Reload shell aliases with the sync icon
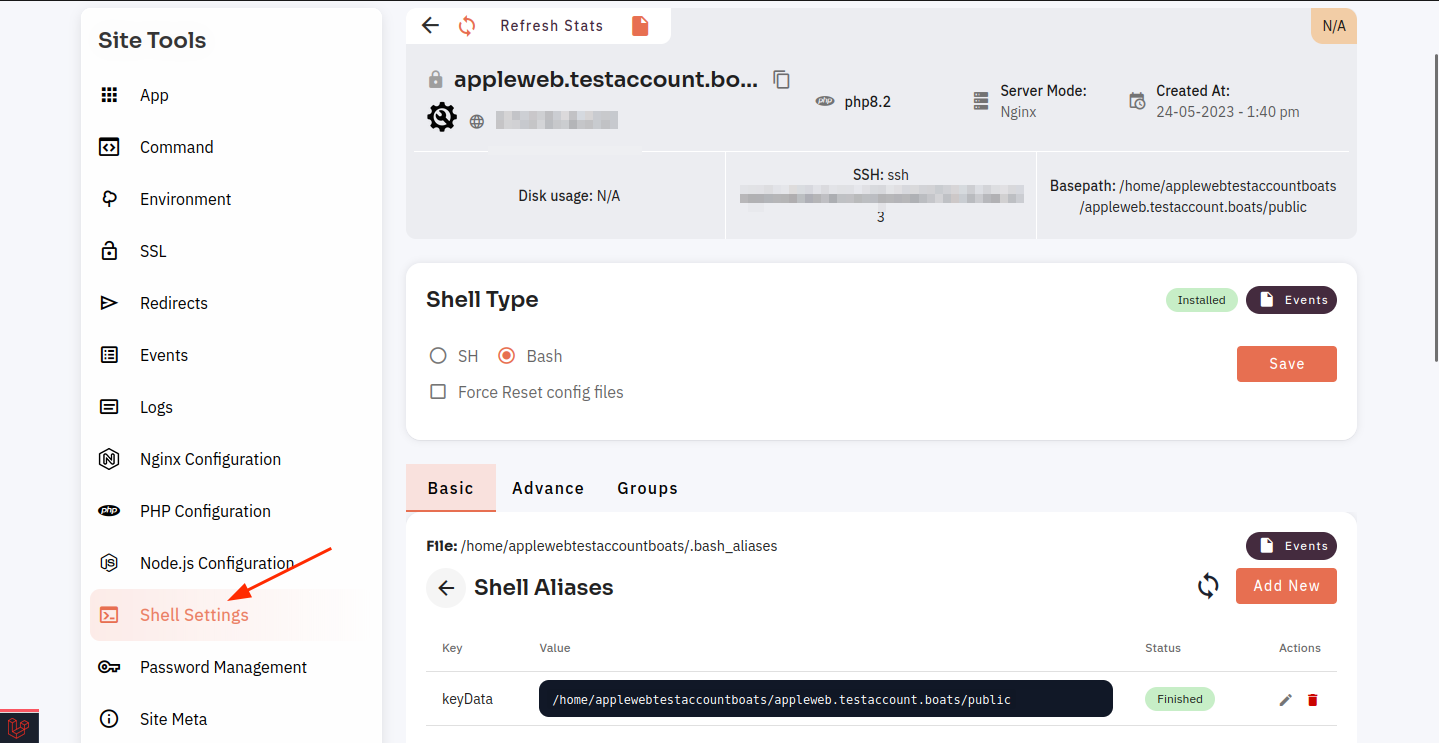The height and width of the screenshot is (743, 1439). tap(1209, 586)
